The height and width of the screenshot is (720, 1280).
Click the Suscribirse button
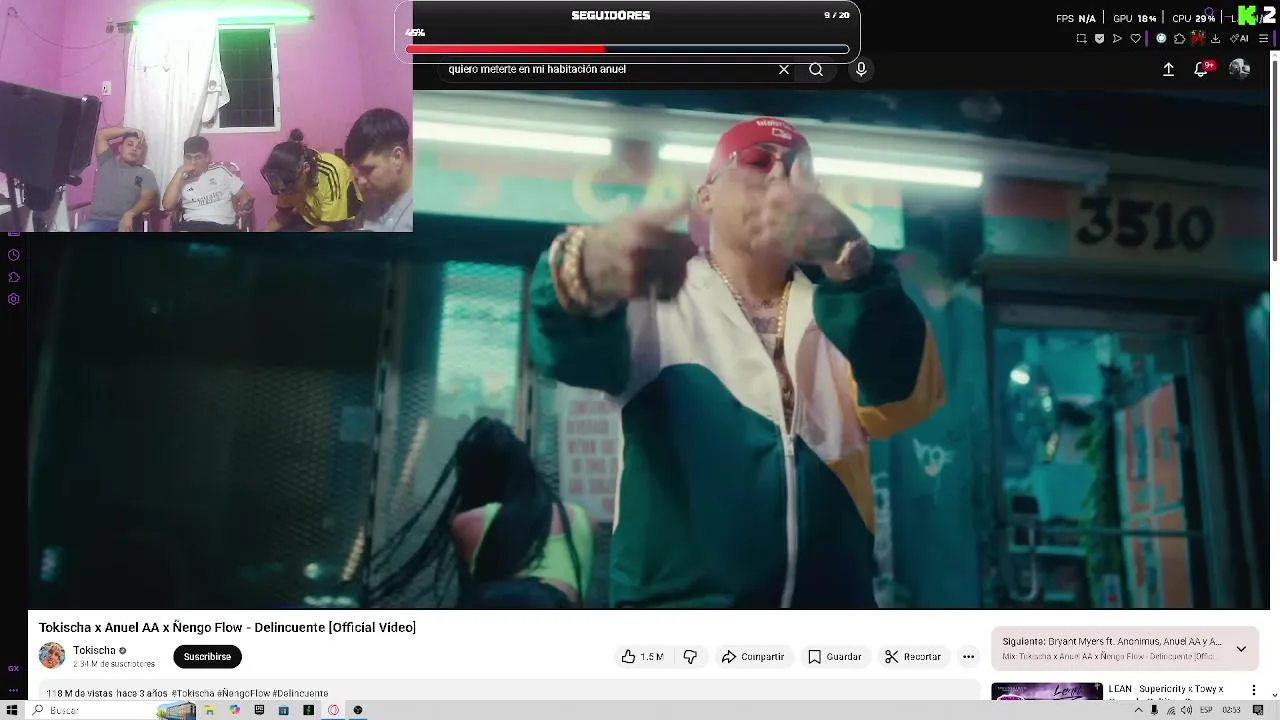(x=207, y=657)
